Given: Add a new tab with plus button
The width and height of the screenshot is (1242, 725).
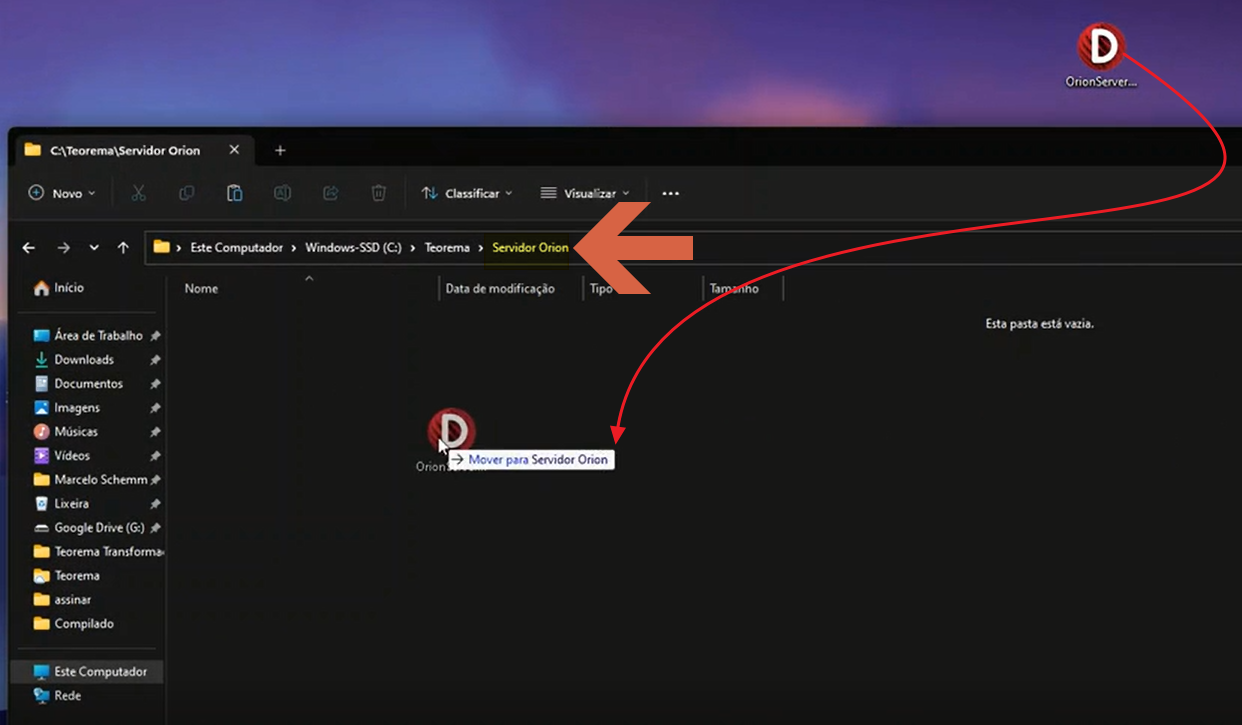Looking at the screenshot, I should click(280, 150).
